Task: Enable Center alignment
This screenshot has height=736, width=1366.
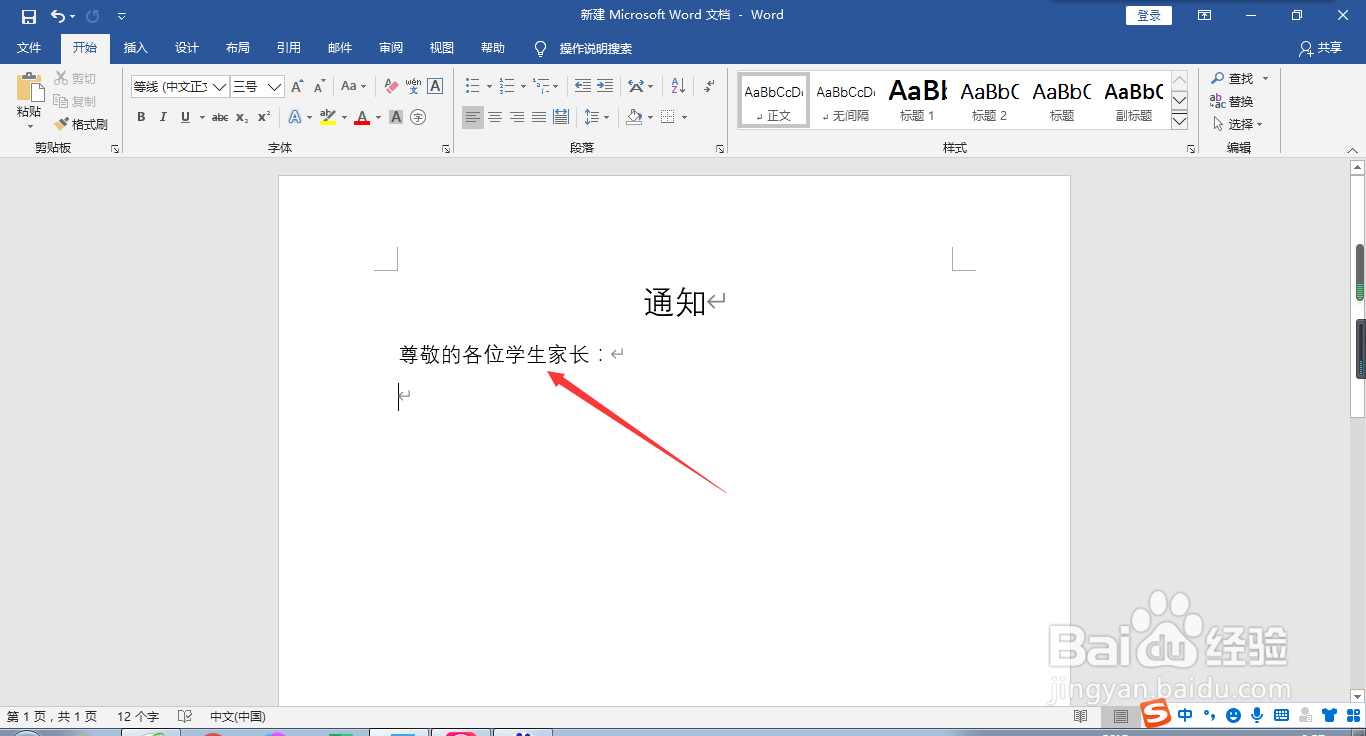Action: (x=495, y=117)
